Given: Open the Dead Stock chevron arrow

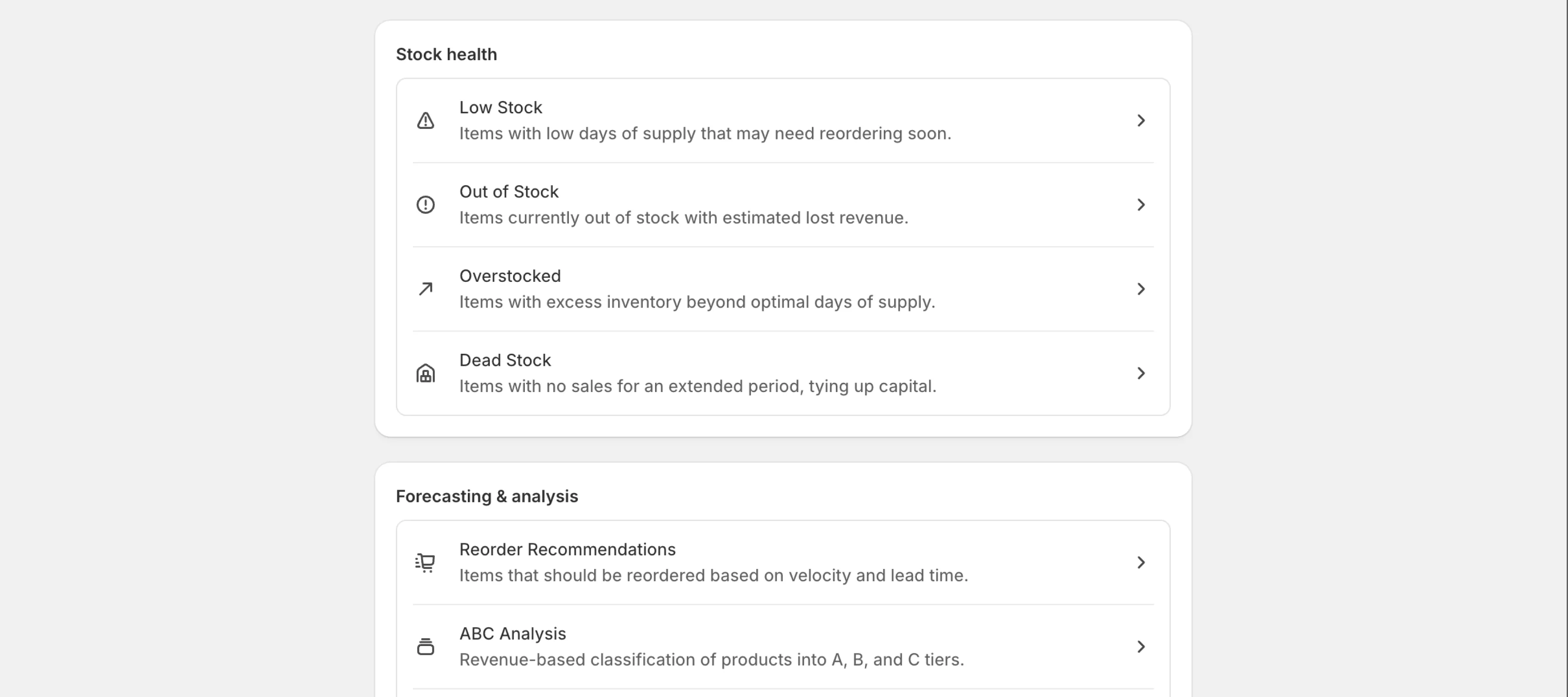Looking at the screenshot, I should tap(1141, 373).
